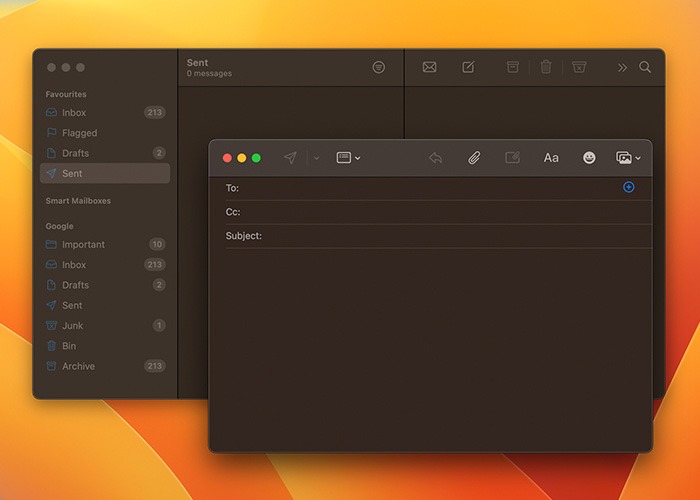
Task: Click Get Mail envelope icon in Mail toolbar
Action: 429,67
